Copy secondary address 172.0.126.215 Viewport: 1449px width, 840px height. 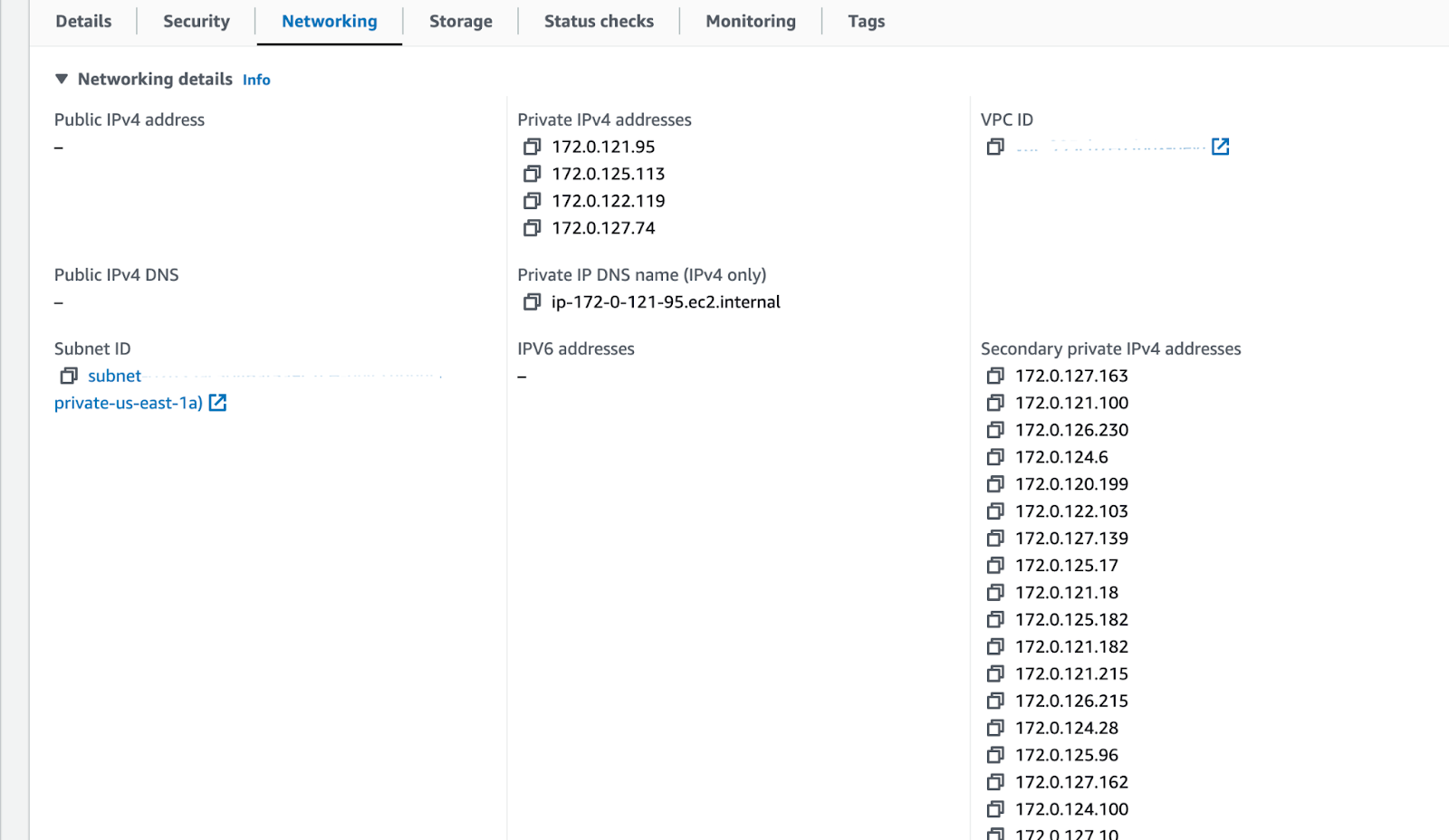pyautogui.click(x=995, y=702)
